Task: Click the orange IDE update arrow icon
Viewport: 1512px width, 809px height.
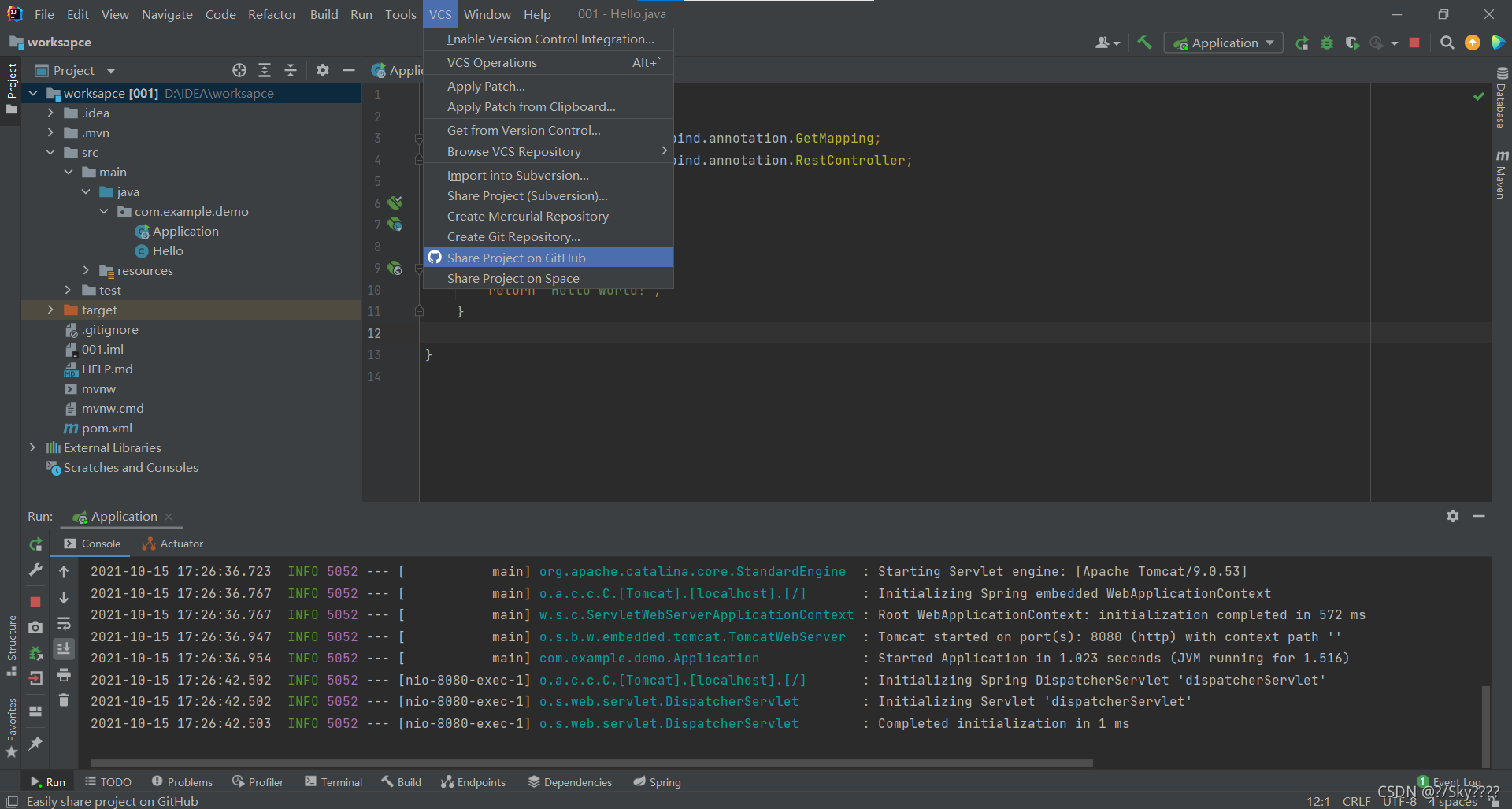Action: (x=1472, y=43)
